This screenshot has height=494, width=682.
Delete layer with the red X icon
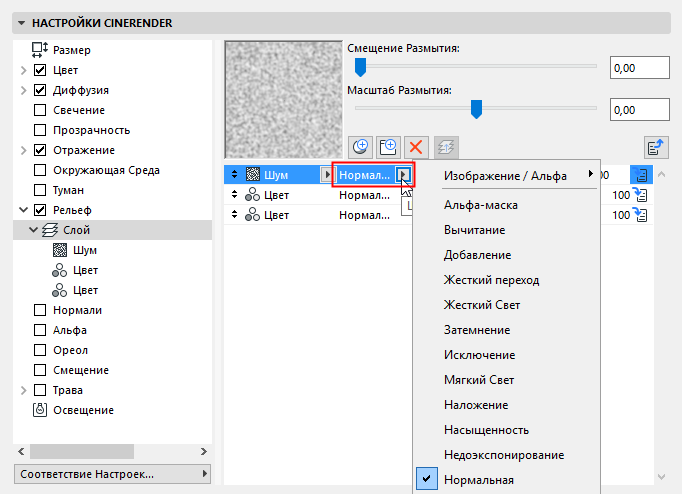(416, 146)
